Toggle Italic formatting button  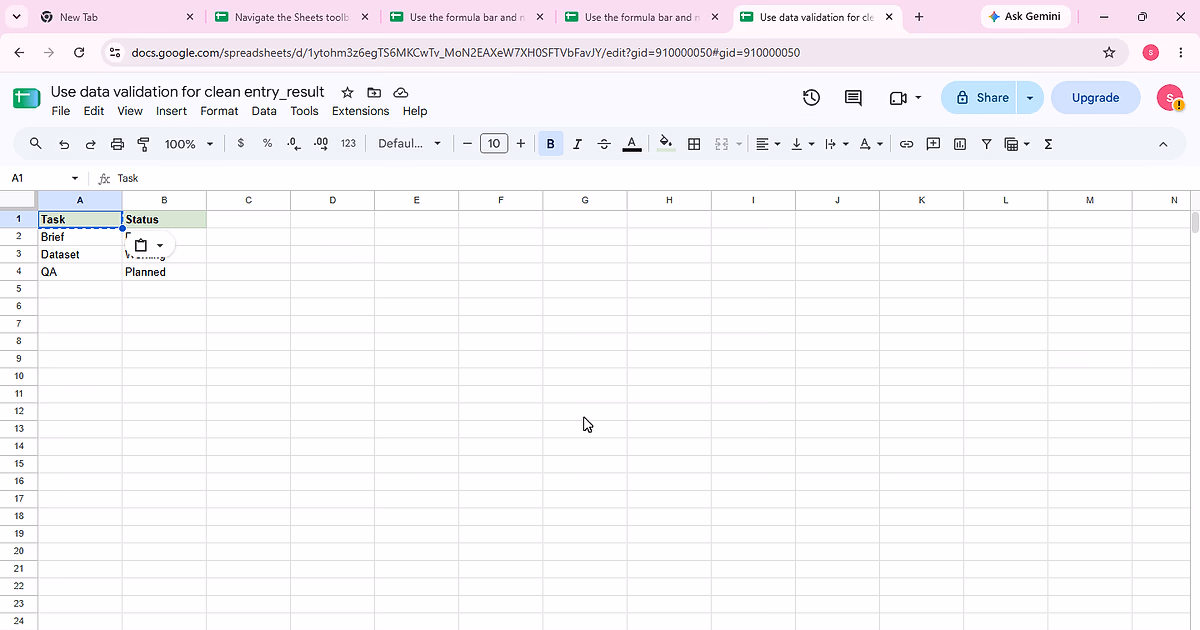pos(577,144)
